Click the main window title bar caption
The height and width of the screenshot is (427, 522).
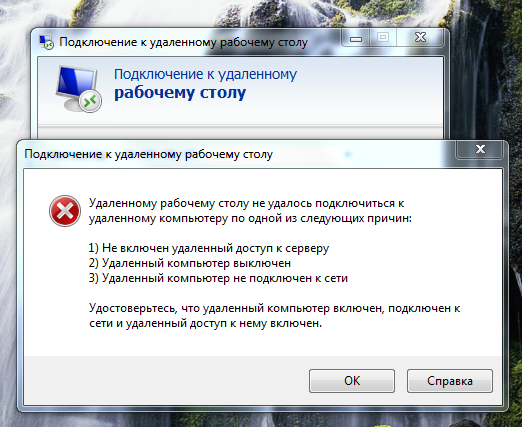pyautogui.click(x=183, y=42)
